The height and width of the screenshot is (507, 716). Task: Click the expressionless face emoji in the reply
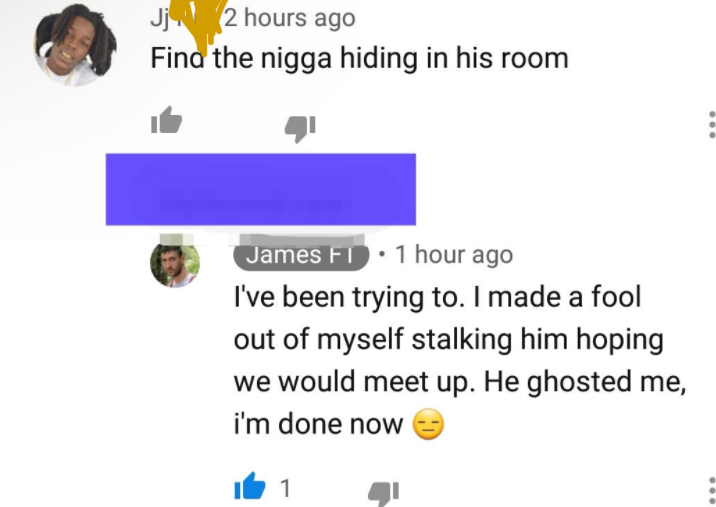point(428,424)
